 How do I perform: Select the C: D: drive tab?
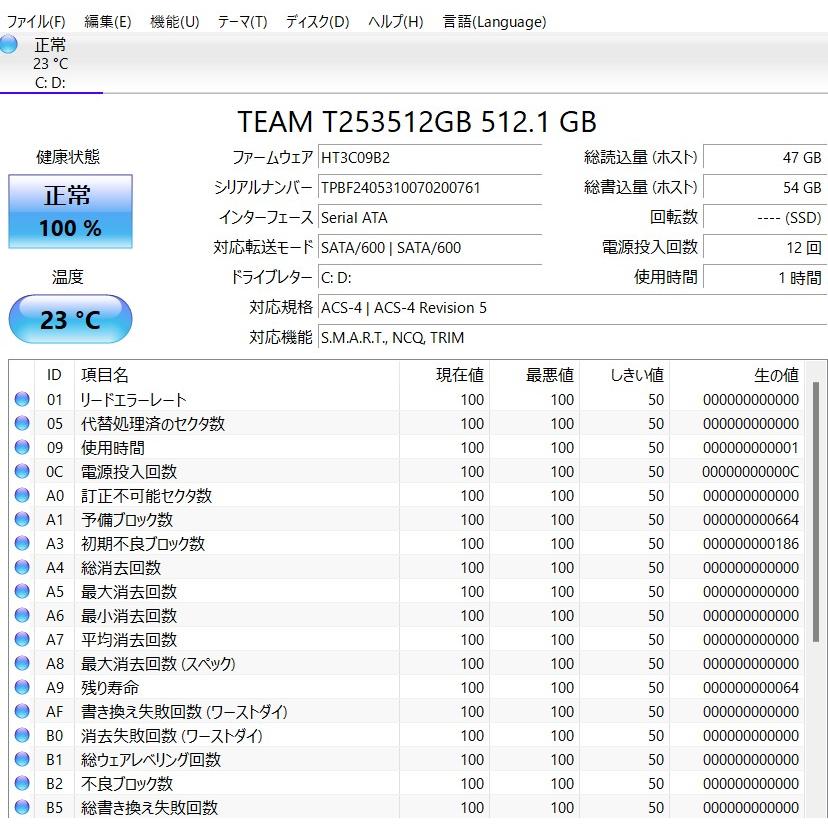(x=51, y=64)
